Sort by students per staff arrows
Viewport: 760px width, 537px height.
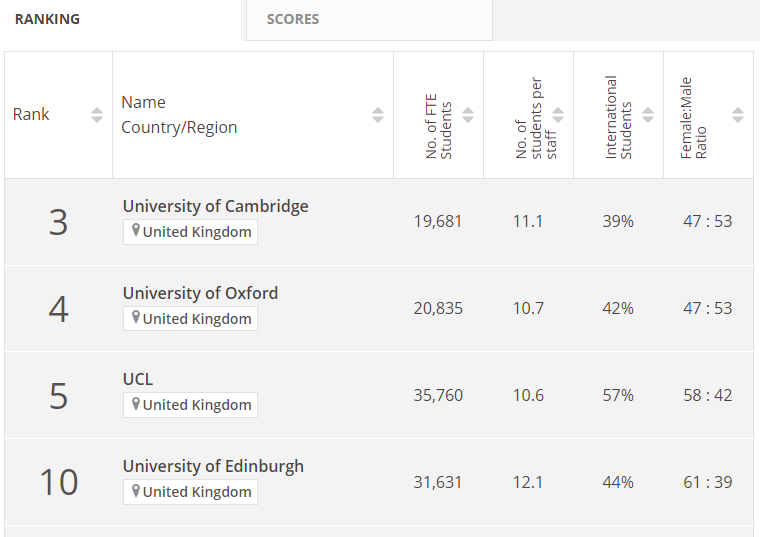tap(558, 115)
